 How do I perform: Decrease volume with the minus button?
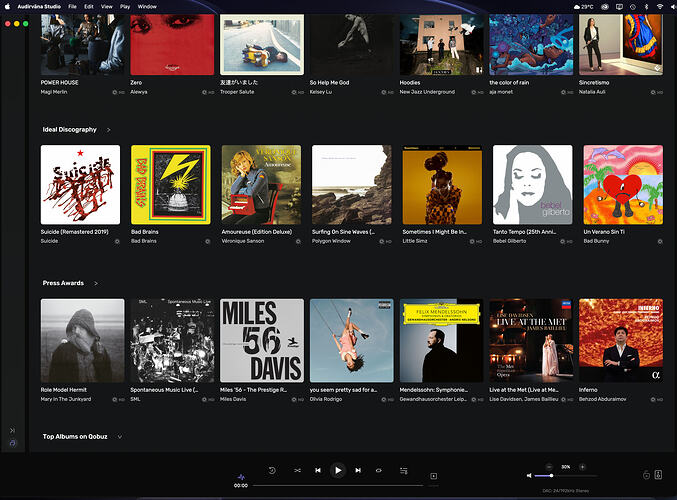(549, 467)
